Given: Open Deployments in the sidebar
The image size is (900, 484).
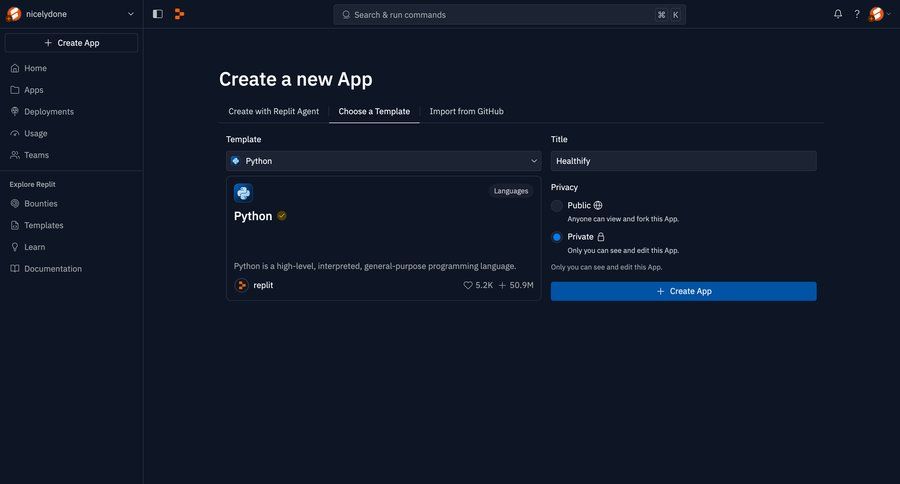Looking at the screenshot, I should (71, 111).
